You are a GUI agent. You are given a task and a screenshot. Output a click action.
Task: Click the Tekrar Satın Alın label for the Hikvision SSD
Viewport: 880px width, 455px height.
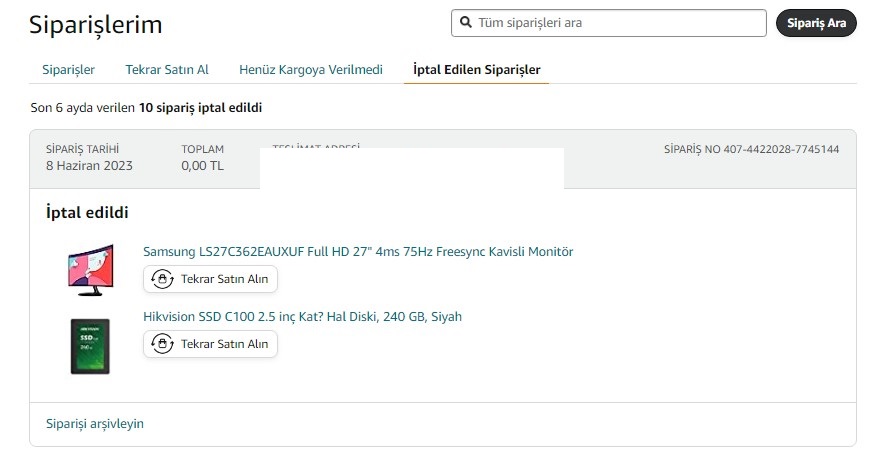224,344
